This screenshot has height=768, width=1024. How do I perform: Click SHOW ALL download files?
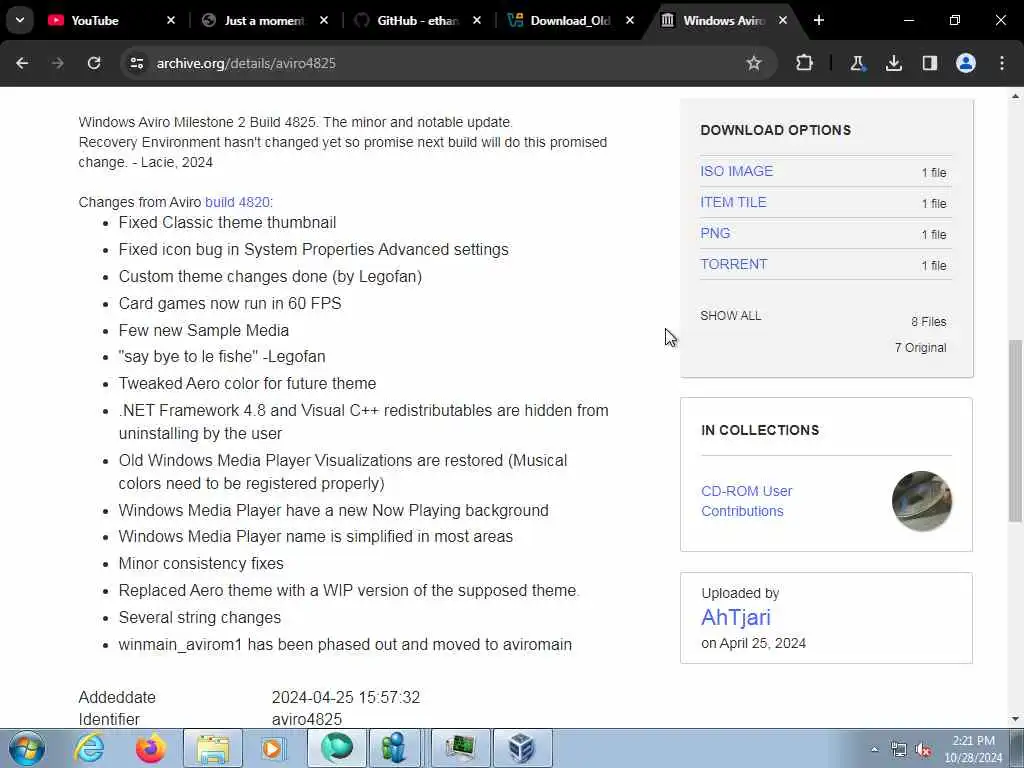pyautogui.click(x=731, y=316)
